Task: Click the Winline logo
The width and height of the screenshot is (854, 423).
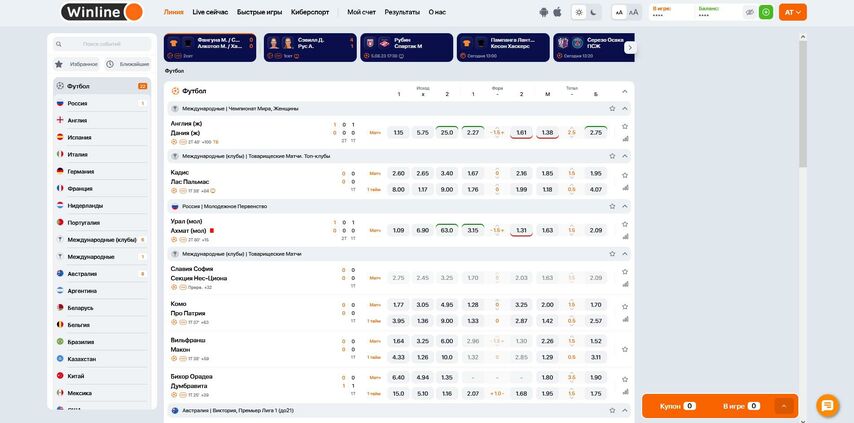Action: tap(102, 12)
